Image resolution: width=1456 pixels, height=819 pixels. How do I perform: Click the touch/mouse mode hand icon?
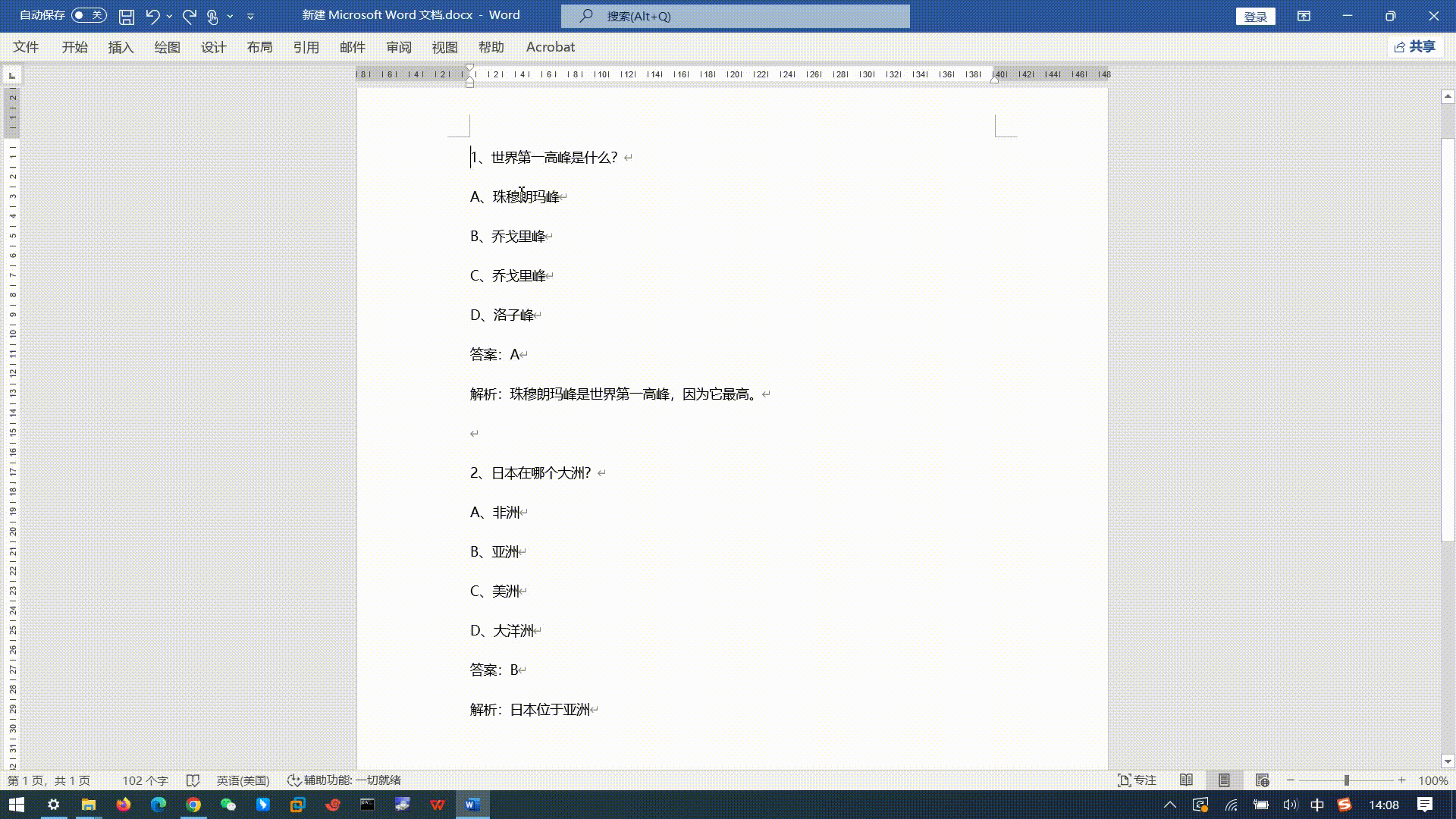click(212, 16)
